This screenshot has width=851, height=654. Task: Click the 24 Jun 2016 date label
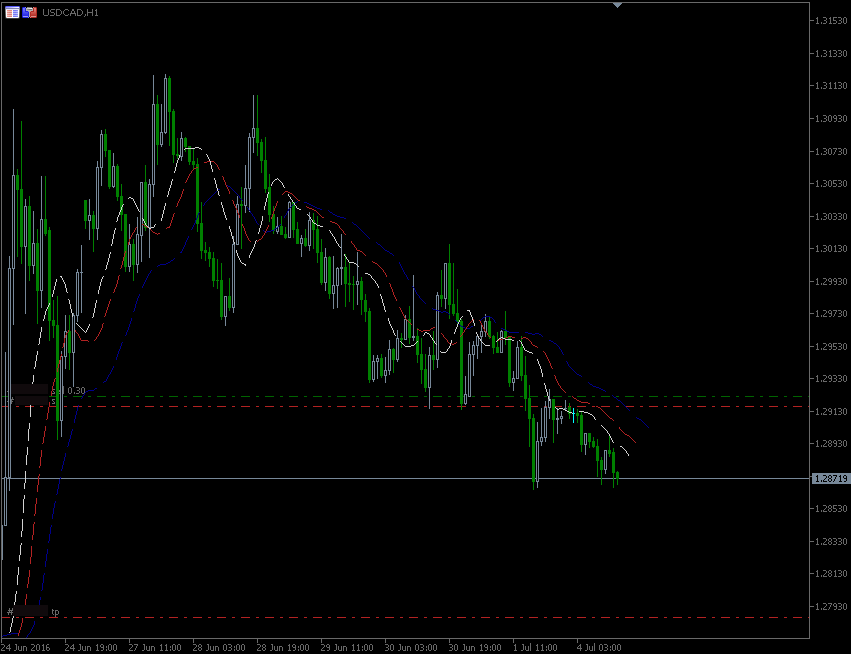click(x=26, y=647)
